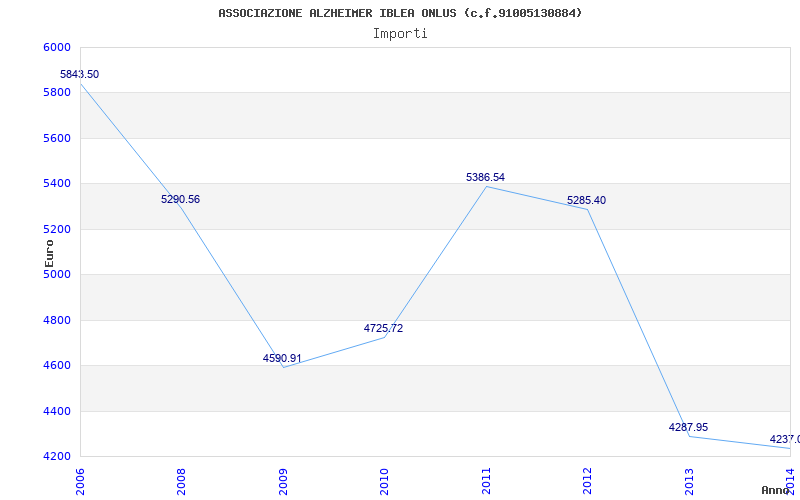Click the data label 4287.95
Screen dimensions: 800x500
coord(688,428)
